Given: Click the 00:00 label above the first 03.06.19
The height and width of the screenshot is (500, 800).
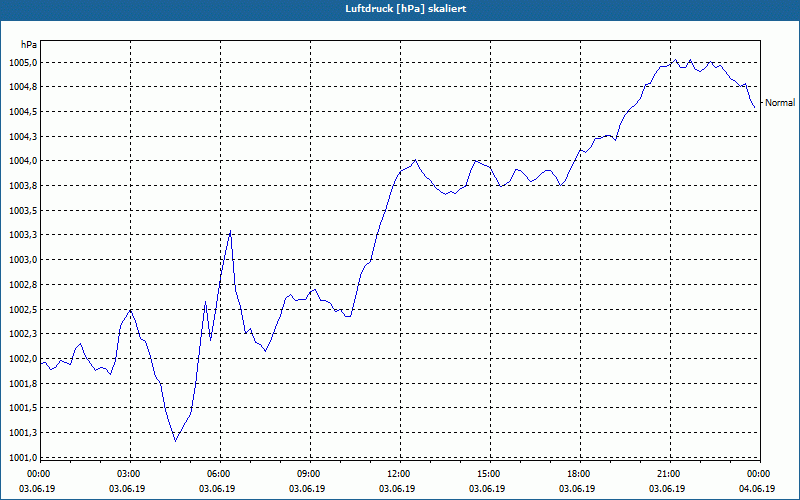Looking at the screenshot, I should pyautogui.click(x=38, y=474).
